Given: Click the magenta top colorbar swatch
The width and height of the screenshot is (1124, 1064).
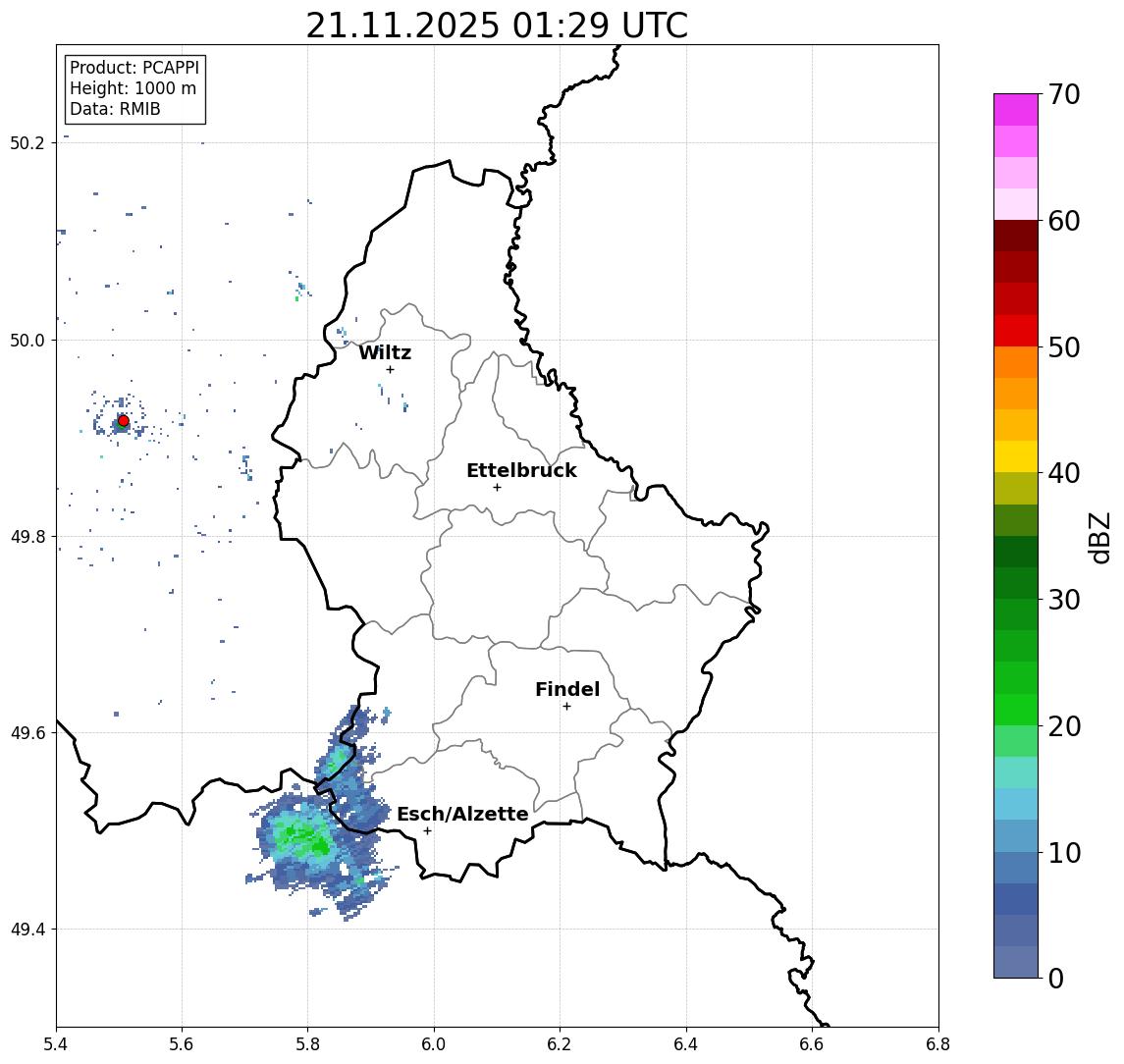Looking at the screenshot, I should pyautogui.click(x=1016, y=110).
